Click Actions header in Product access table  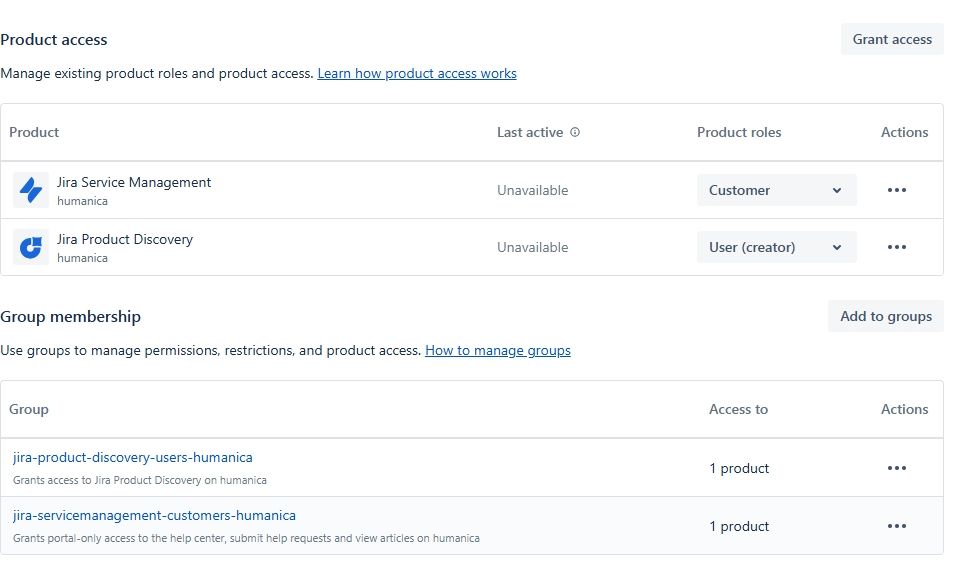tap(904, 132)
